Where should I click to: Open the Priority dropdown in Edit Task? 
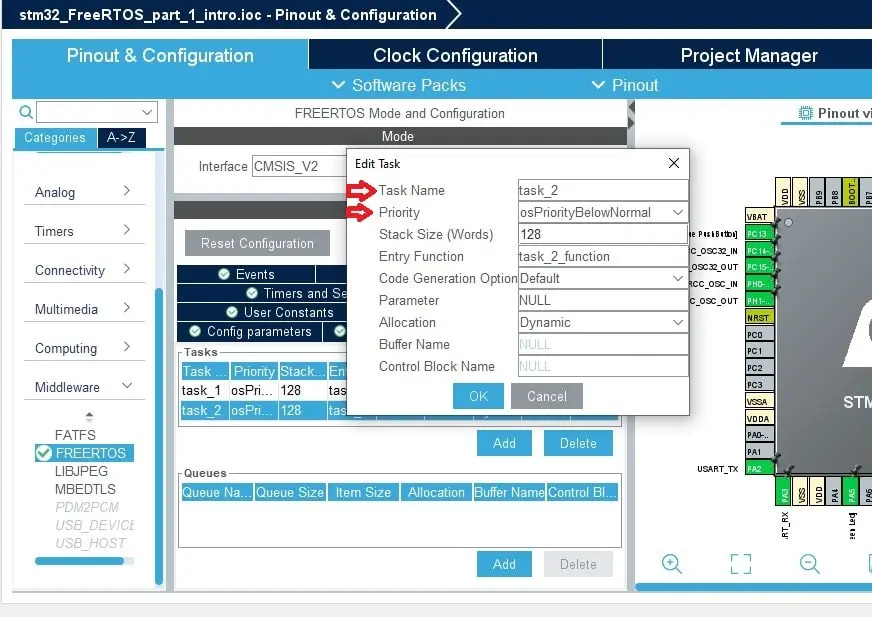[x=677, y=212]
